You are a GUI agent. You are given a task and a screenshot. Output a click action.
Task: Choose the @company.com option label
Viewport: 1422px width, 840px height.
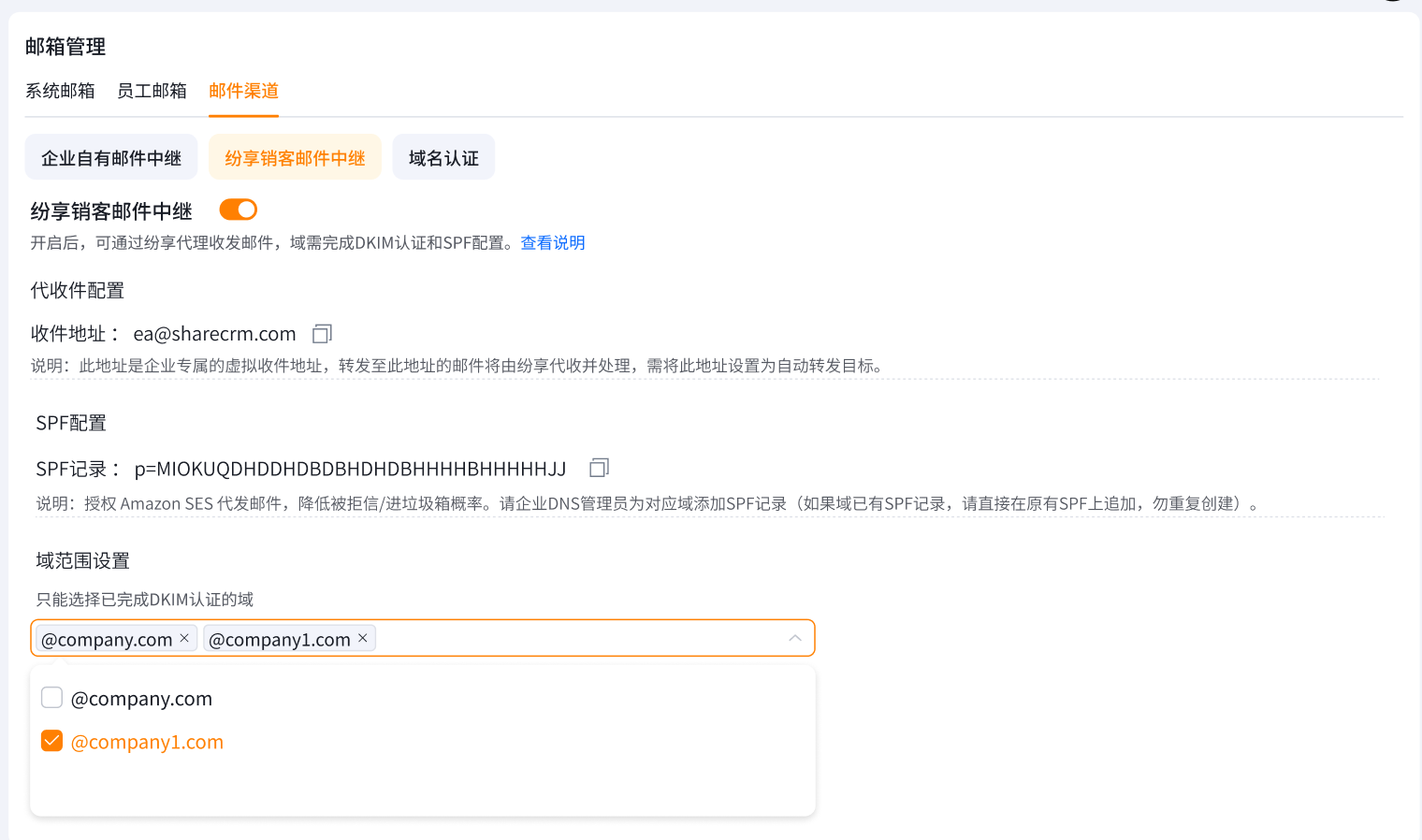pos(141,699)
